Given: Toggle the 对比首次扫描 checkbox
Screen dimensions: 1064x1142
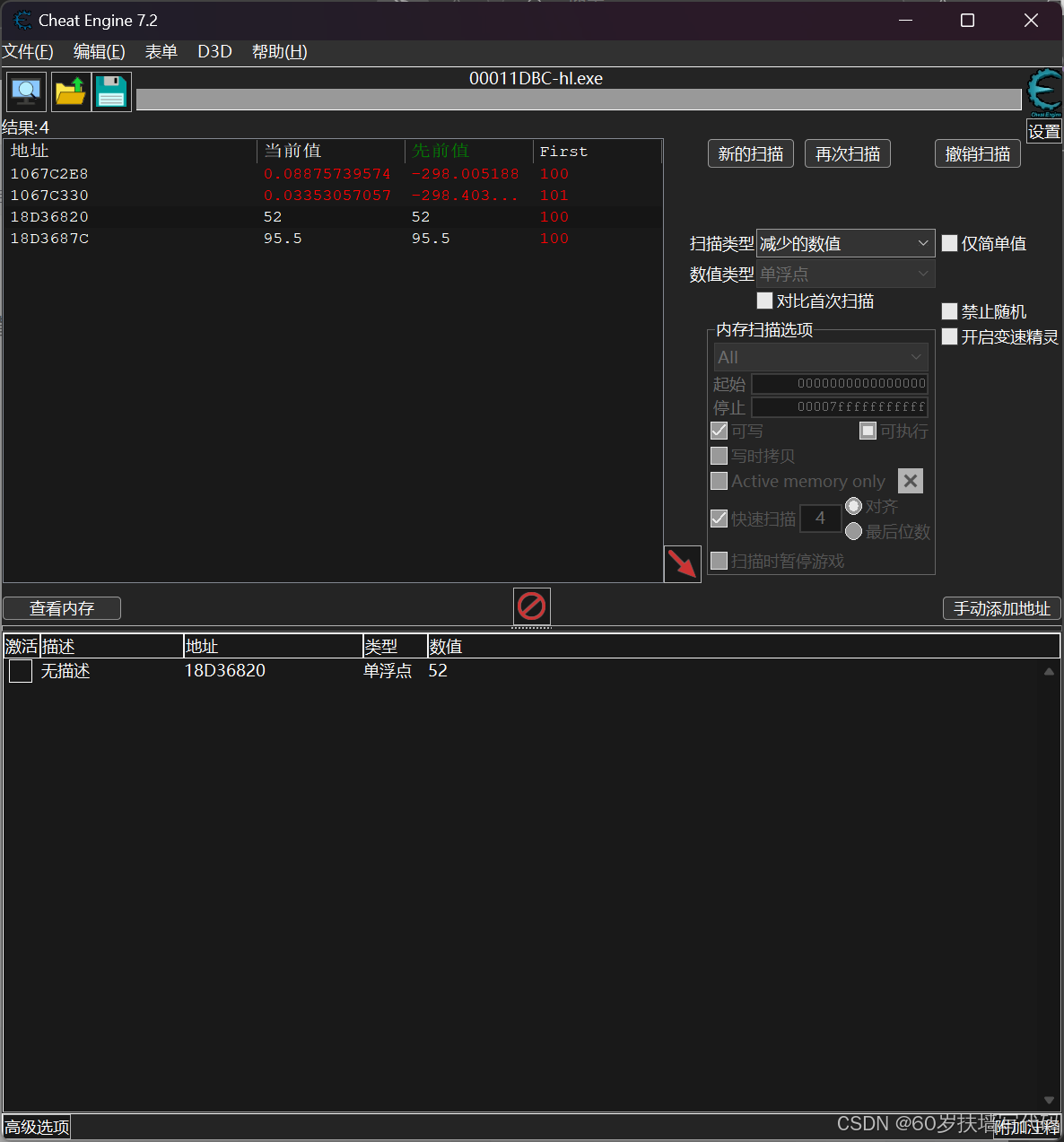Looking at the screenshot, I should click(764, 301).
